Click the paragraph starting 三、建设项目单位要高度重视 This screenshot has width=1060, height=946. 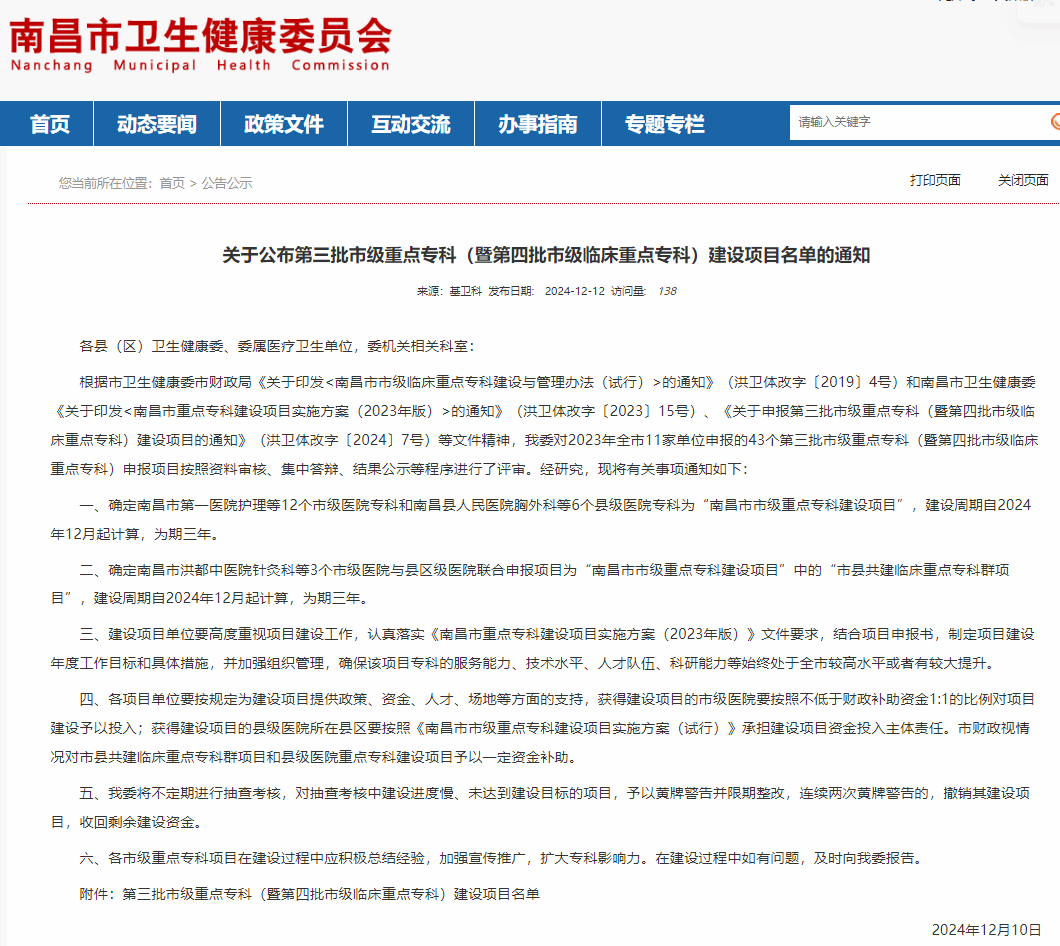coord(543,648)
